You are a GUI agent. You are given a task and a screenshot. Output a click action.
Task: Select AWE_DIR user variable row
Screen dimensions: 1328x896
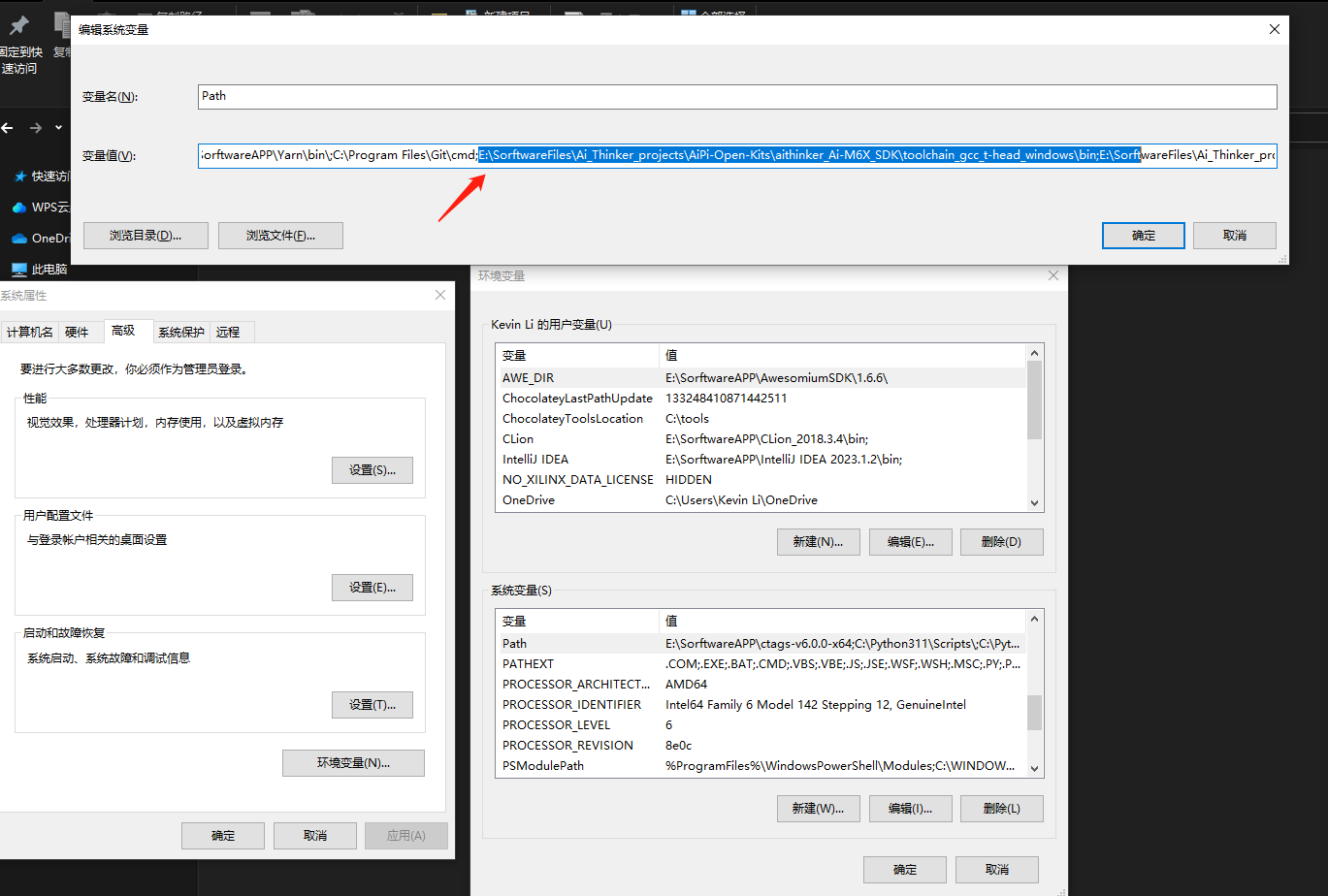[761, 378]
